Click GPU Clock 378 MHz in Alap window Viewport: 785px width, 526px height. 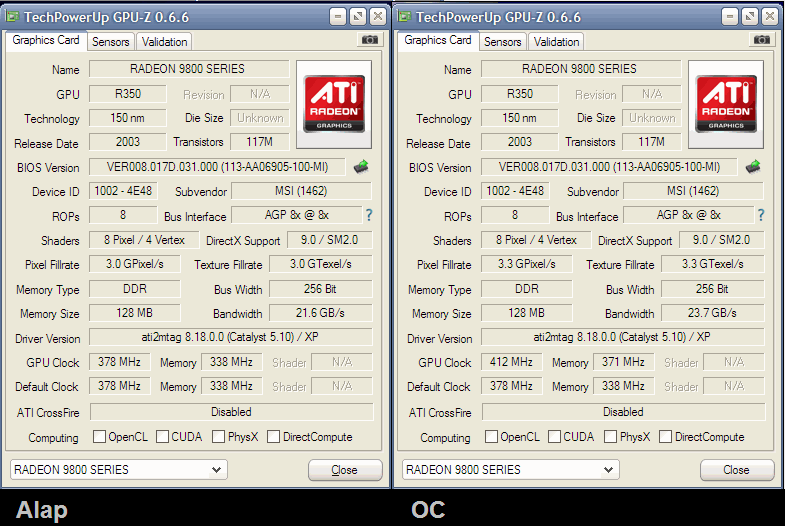tap(119, 361)
